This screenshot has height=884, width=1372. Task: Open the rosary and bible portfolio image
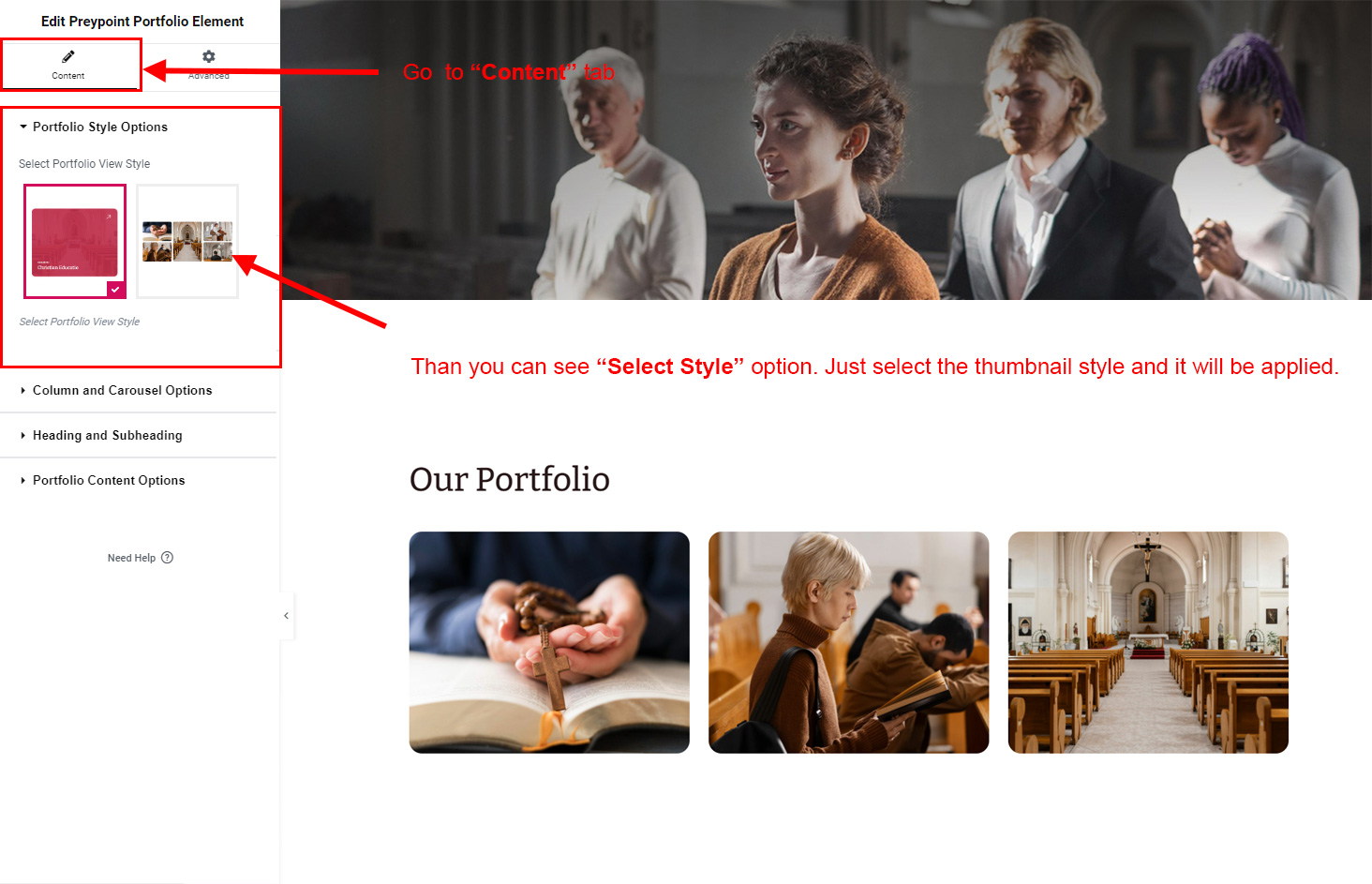(549, 642)
